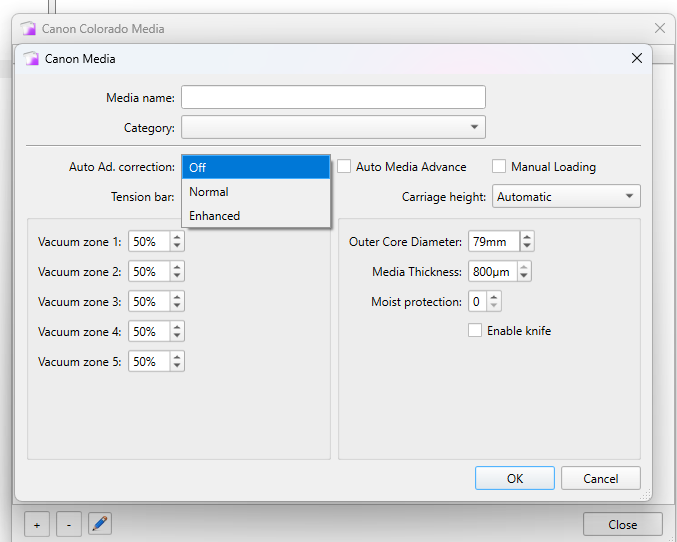677x542 pixels.
Task: Click the minus remove button in Canon Colorado Media window
Action: pyautogui.click(x=69, y=524)
